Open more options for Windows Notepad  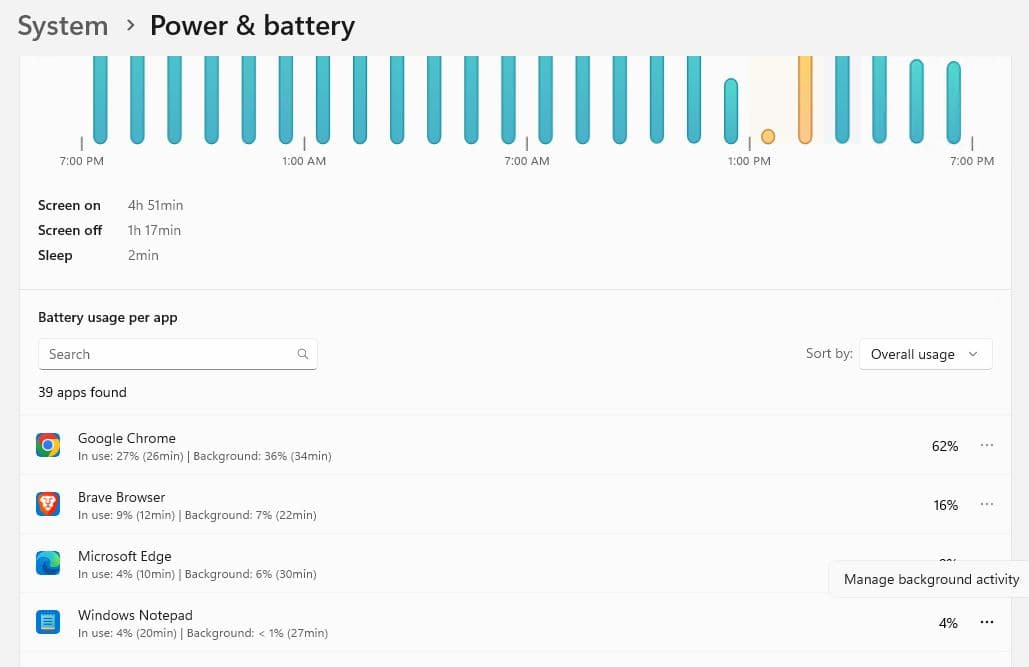(x=987, y=623)
